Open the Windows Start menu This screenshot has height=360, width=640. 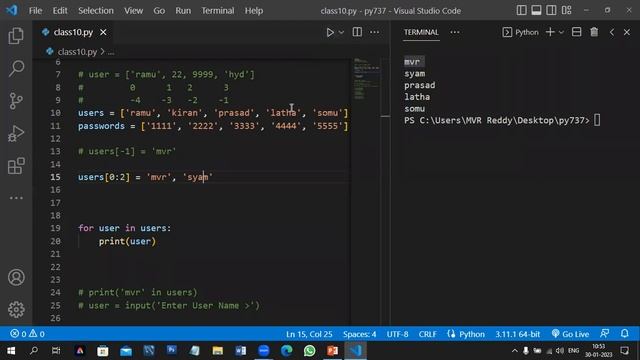pos(11,350)
